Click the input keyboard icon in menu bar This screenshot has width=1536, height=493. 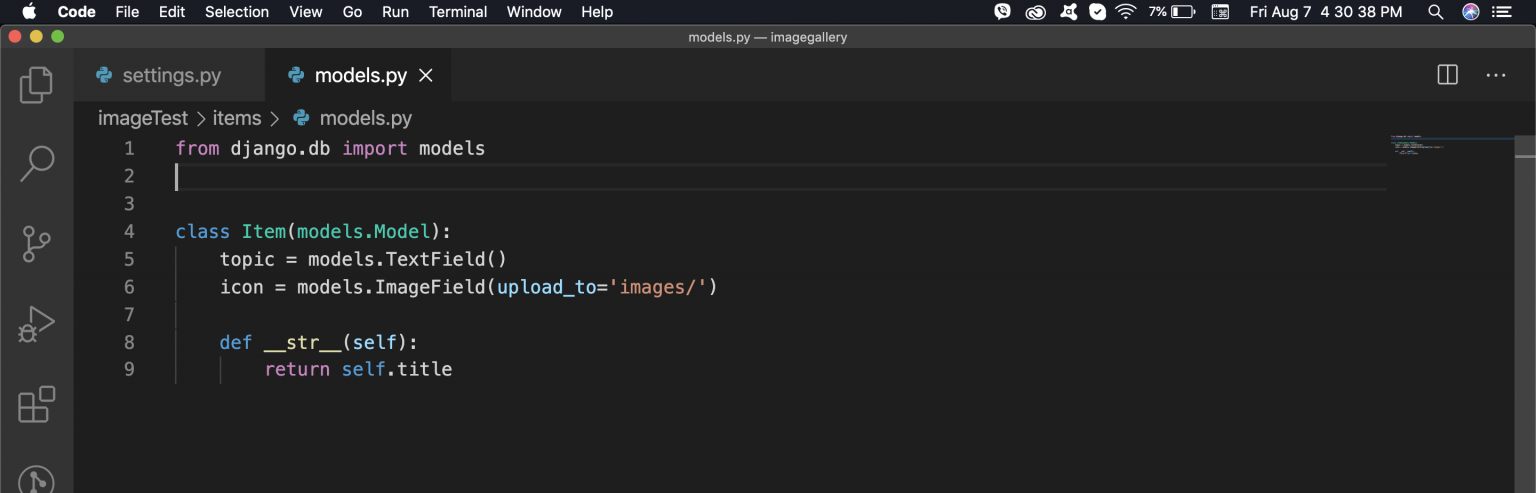tap(1220, 12)
